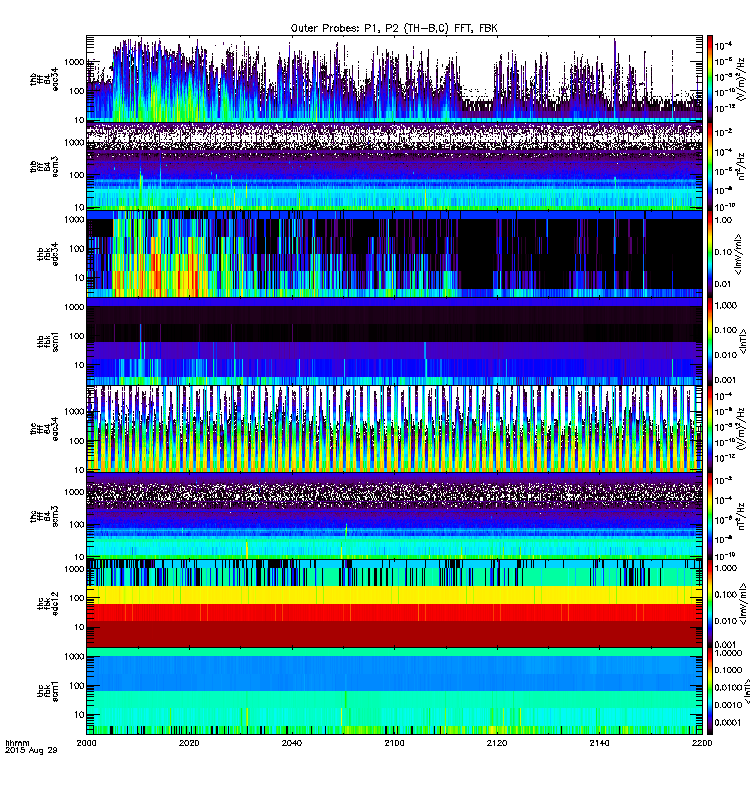Click the color bar of the thc fbk scm1 panel

[710, 691]
